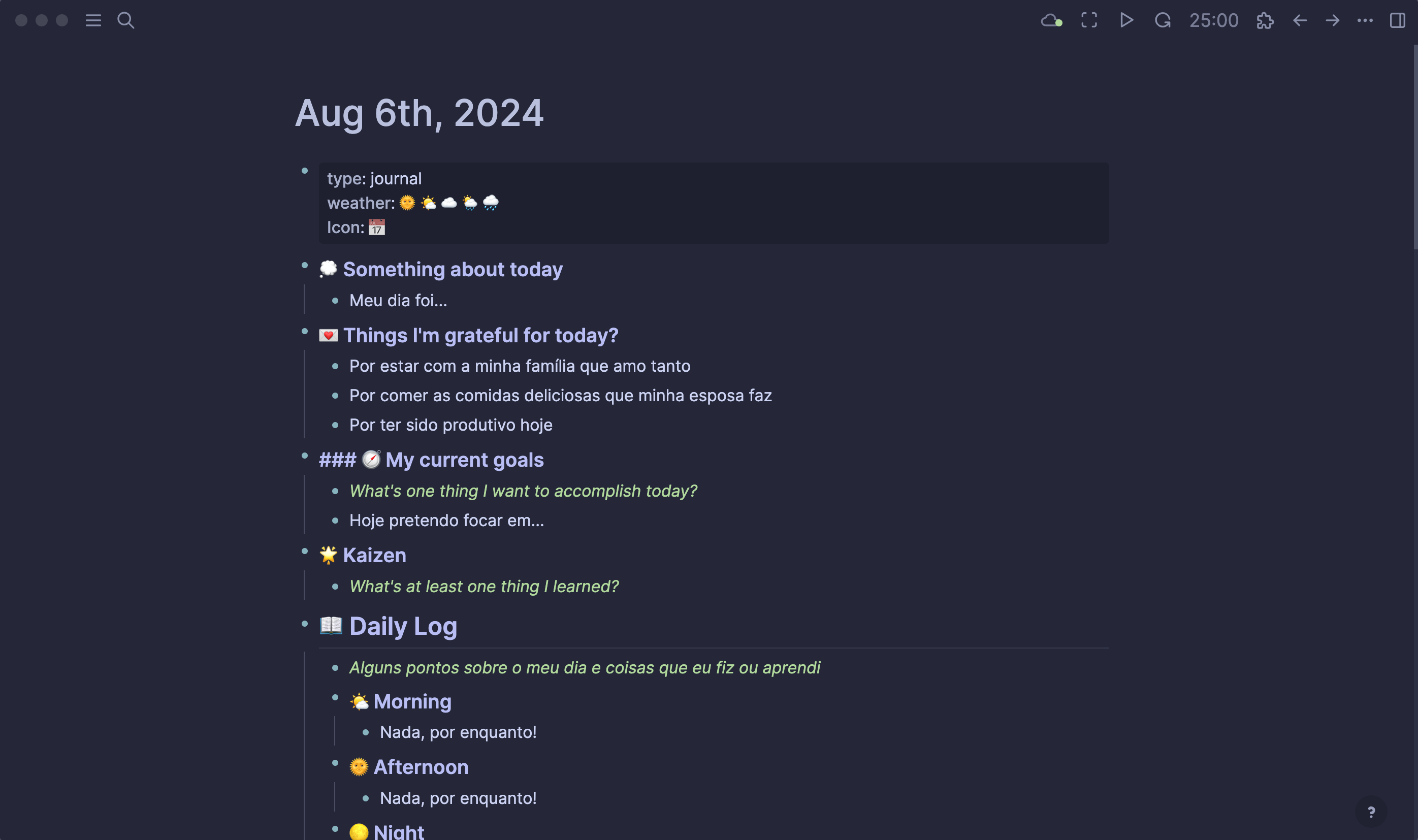Collapse the Daily Log block bullet

305,624
